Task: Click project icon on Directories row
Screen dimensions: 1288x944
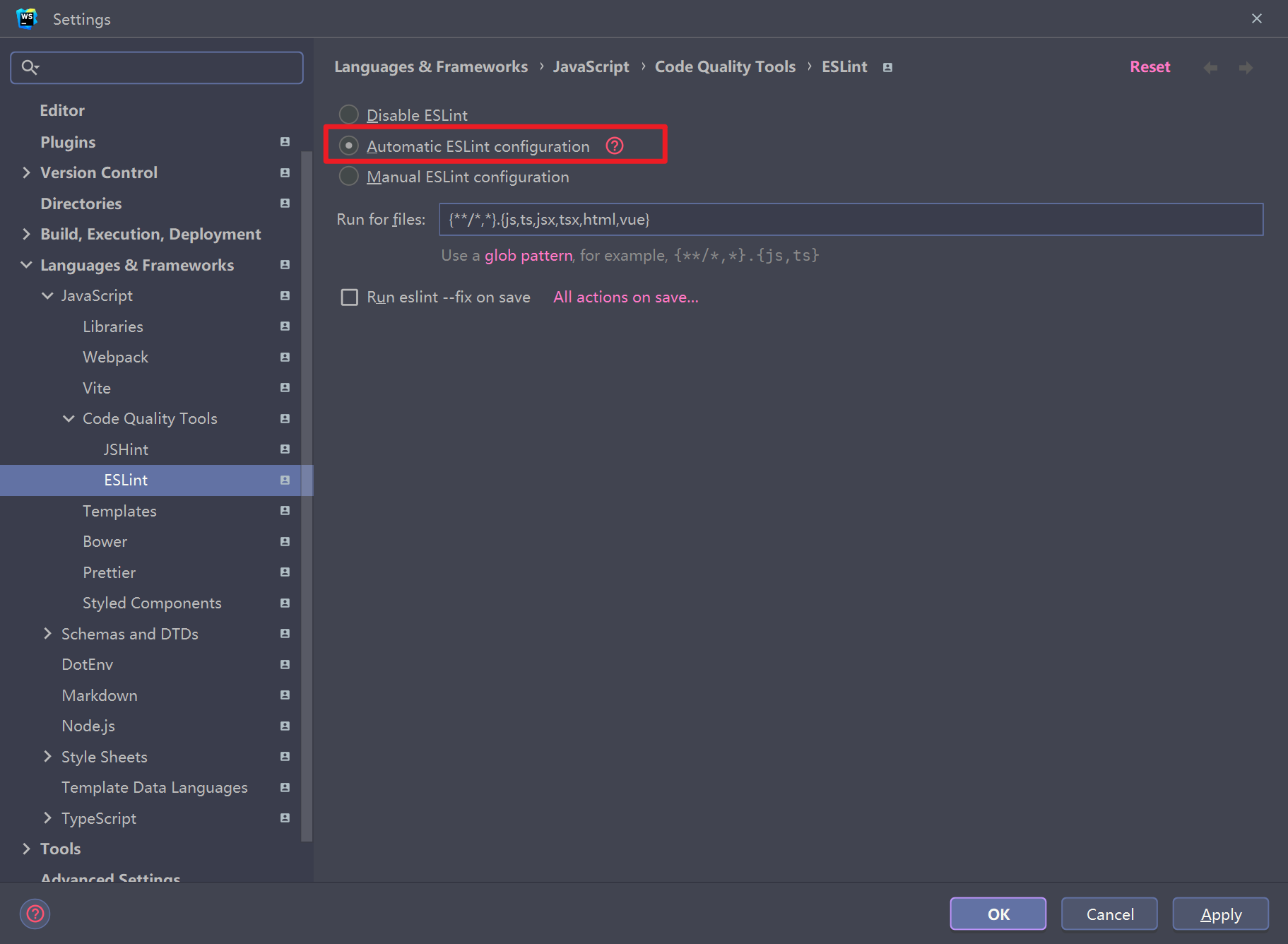Action: tap(285, 203)
